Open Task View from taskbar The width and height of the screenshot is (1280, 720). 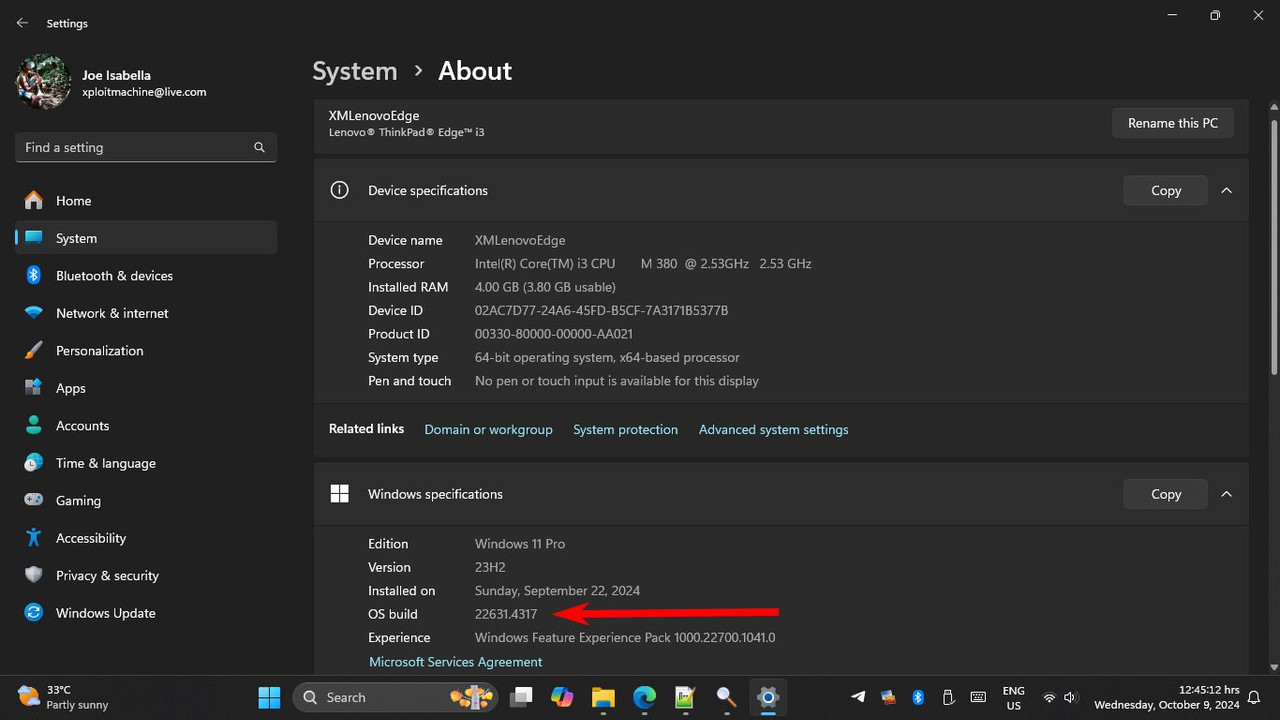(521, 697)
